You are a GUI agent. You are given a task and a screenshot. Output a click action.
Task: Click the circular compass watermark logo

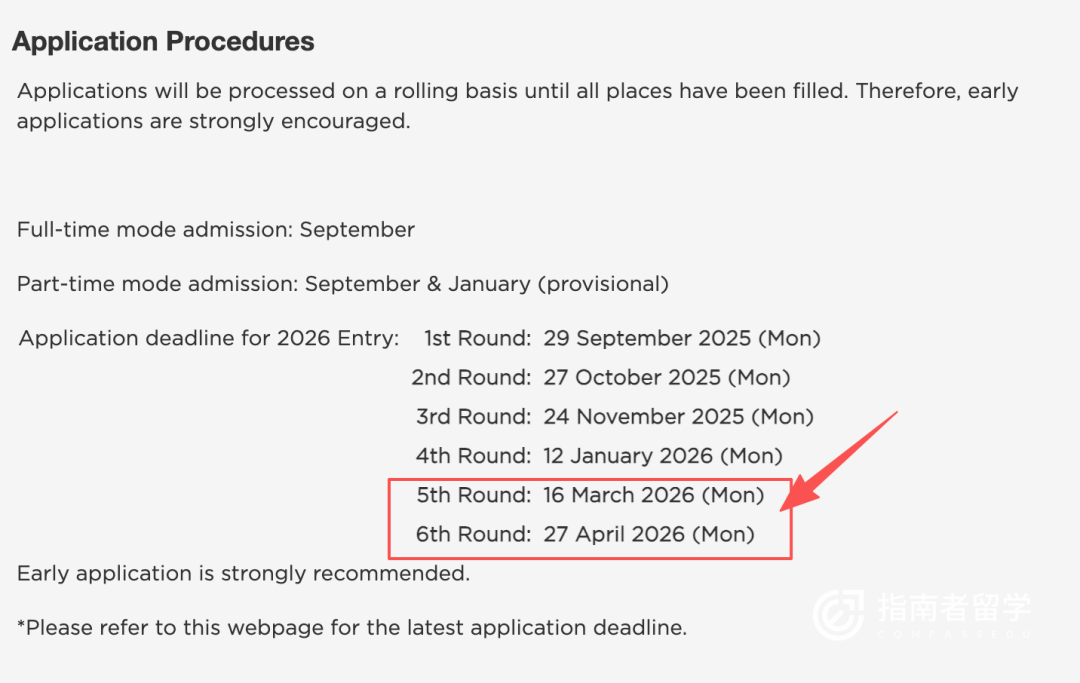(x=838, y=613)
